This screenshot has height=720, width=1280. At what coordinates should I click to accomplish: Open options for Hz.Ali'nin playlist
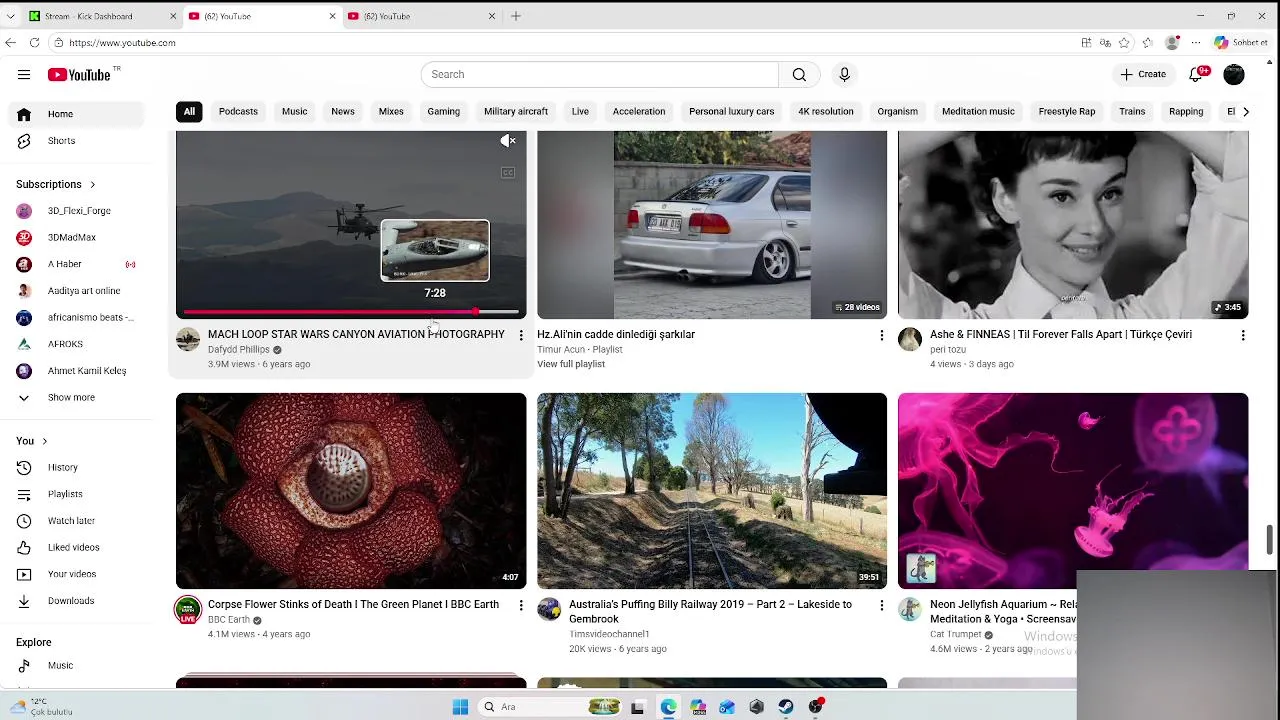[x=882, y=335]
